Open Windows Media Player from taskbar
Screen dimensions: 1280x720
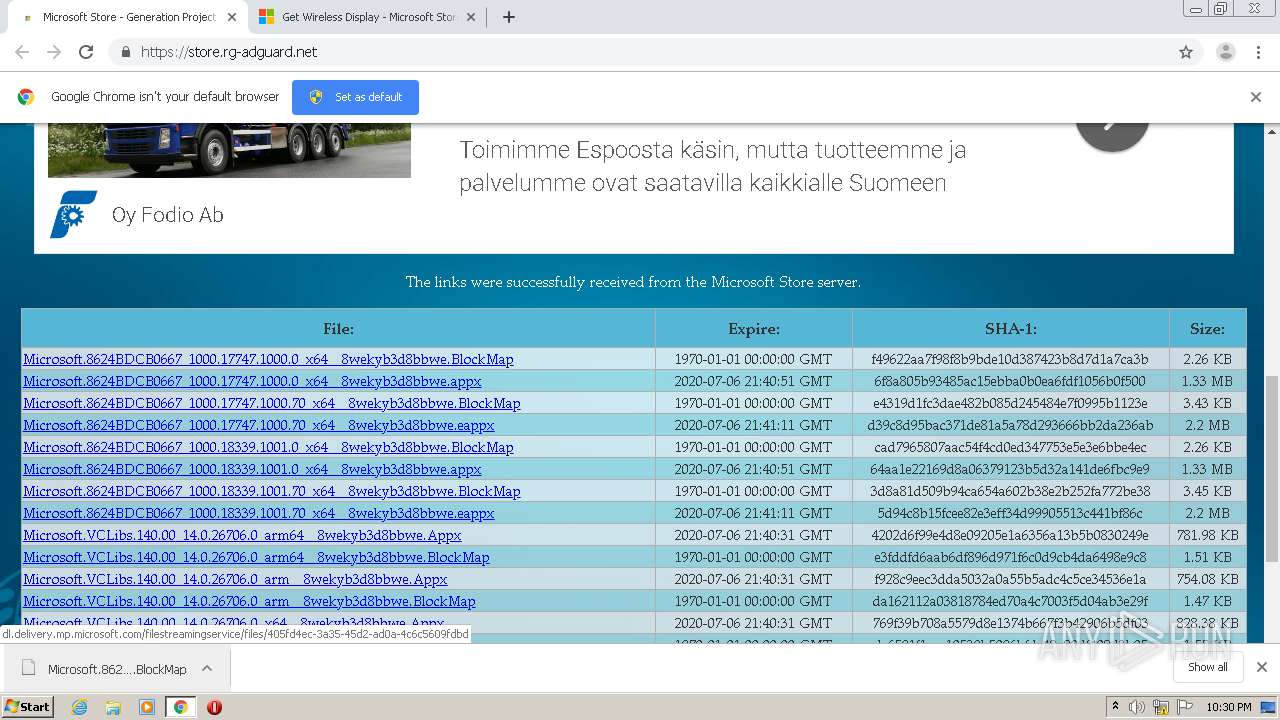point(147,707)
